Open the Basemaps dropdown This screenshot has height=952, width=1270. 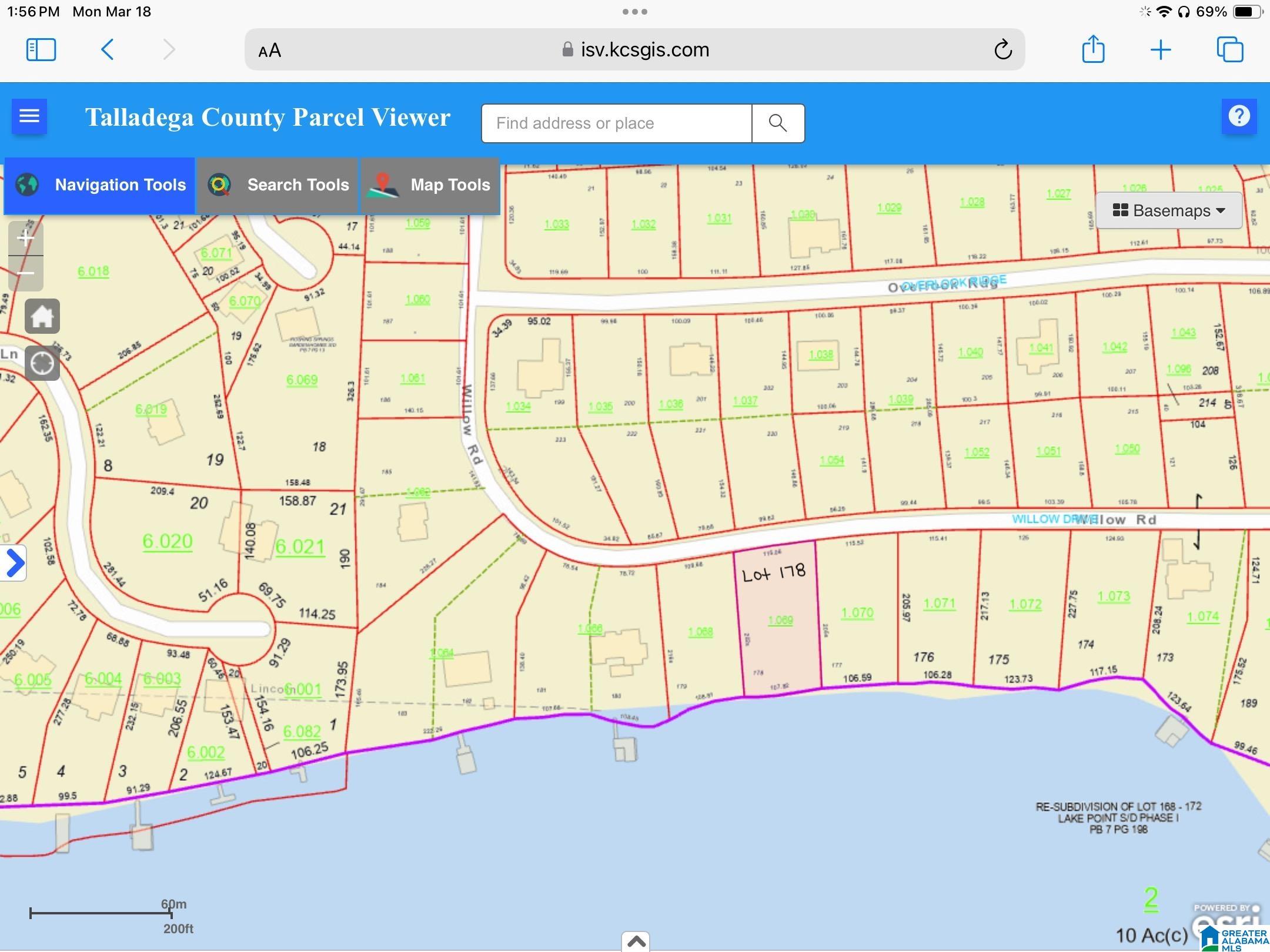point(1168,210)
